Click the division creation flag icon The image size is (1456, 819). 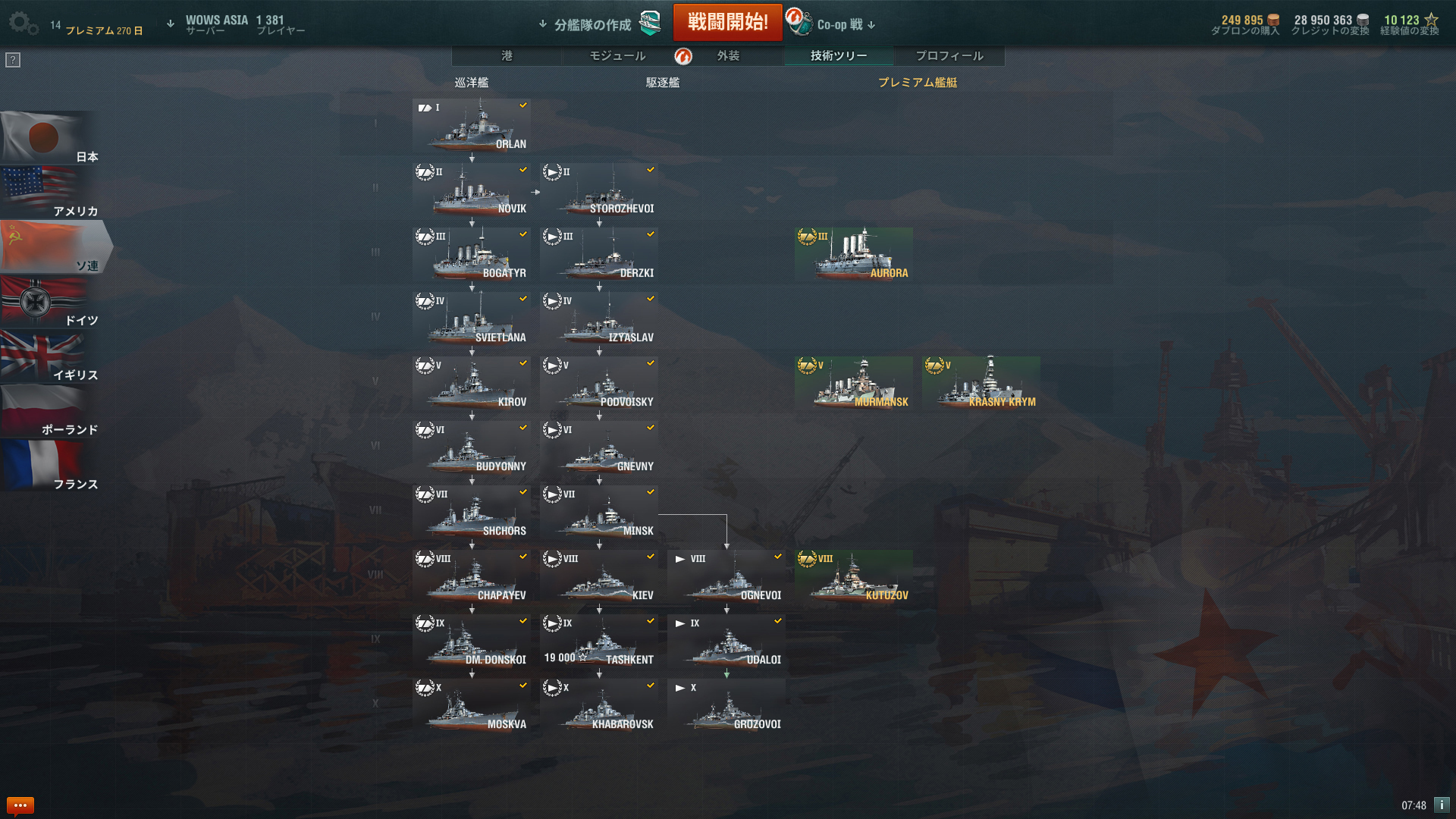[650, 24]
